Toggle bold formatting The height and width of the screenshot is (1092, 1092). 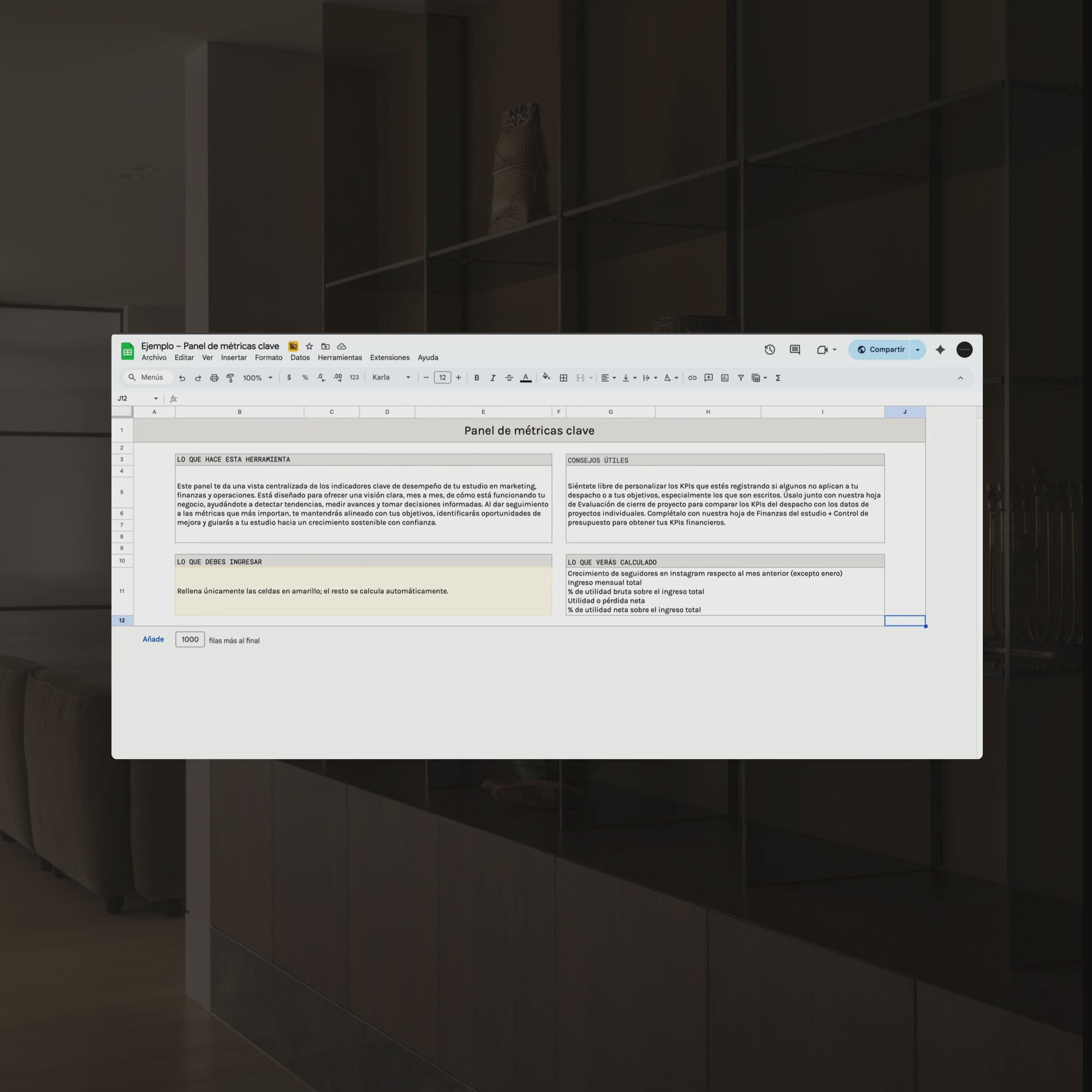tap(477, 378)
